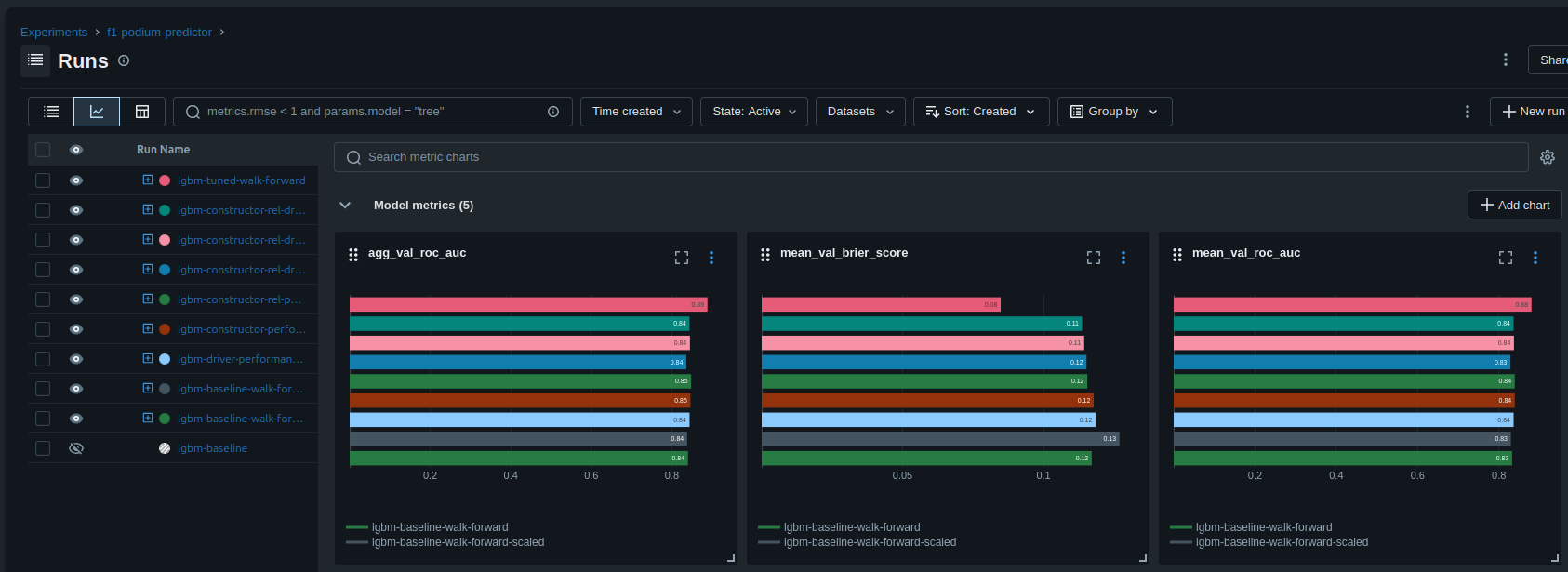
Task: Hide the lgbm-driver-performan… run
Action: (76, 359)
